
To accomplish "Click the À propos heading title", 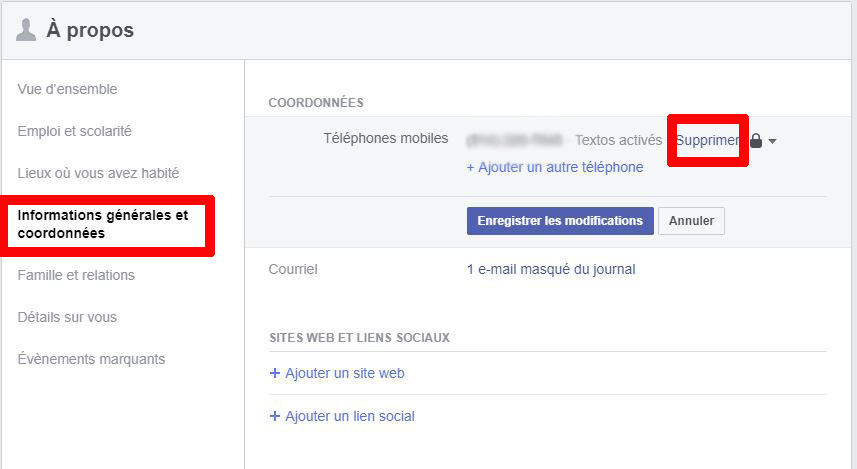I will [x=90, y=30].
